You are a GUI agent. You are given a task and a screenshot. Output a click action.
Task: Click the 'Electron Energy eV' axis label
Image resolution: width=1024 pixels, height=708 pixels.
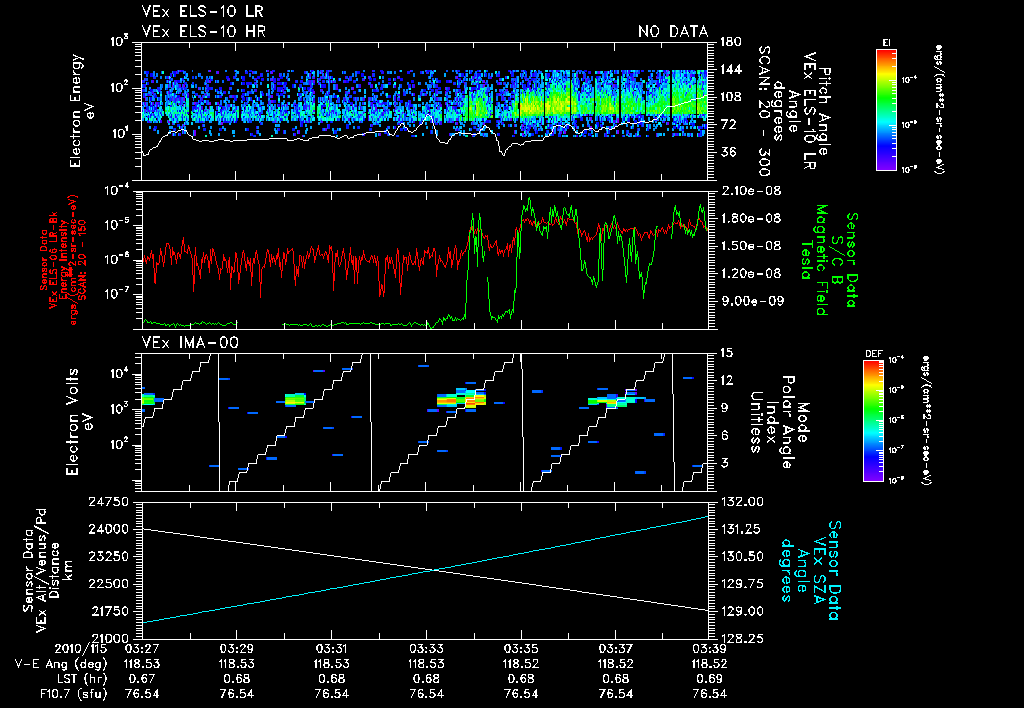point(84,111)
